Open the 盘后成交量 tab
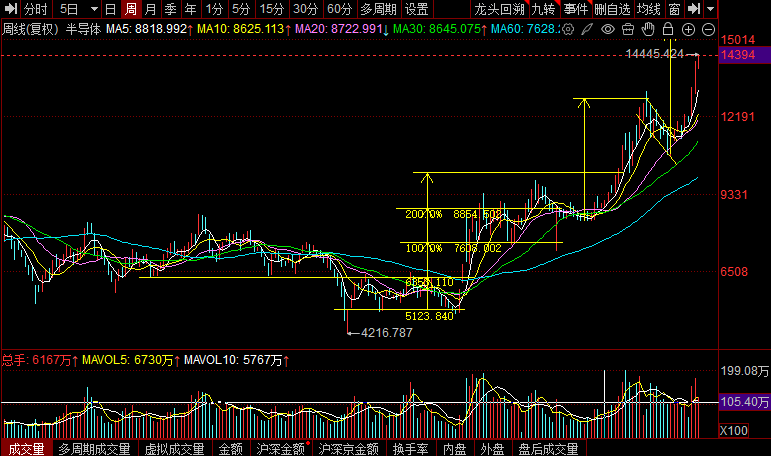The image size is (771, 456). tap(548, 449)
